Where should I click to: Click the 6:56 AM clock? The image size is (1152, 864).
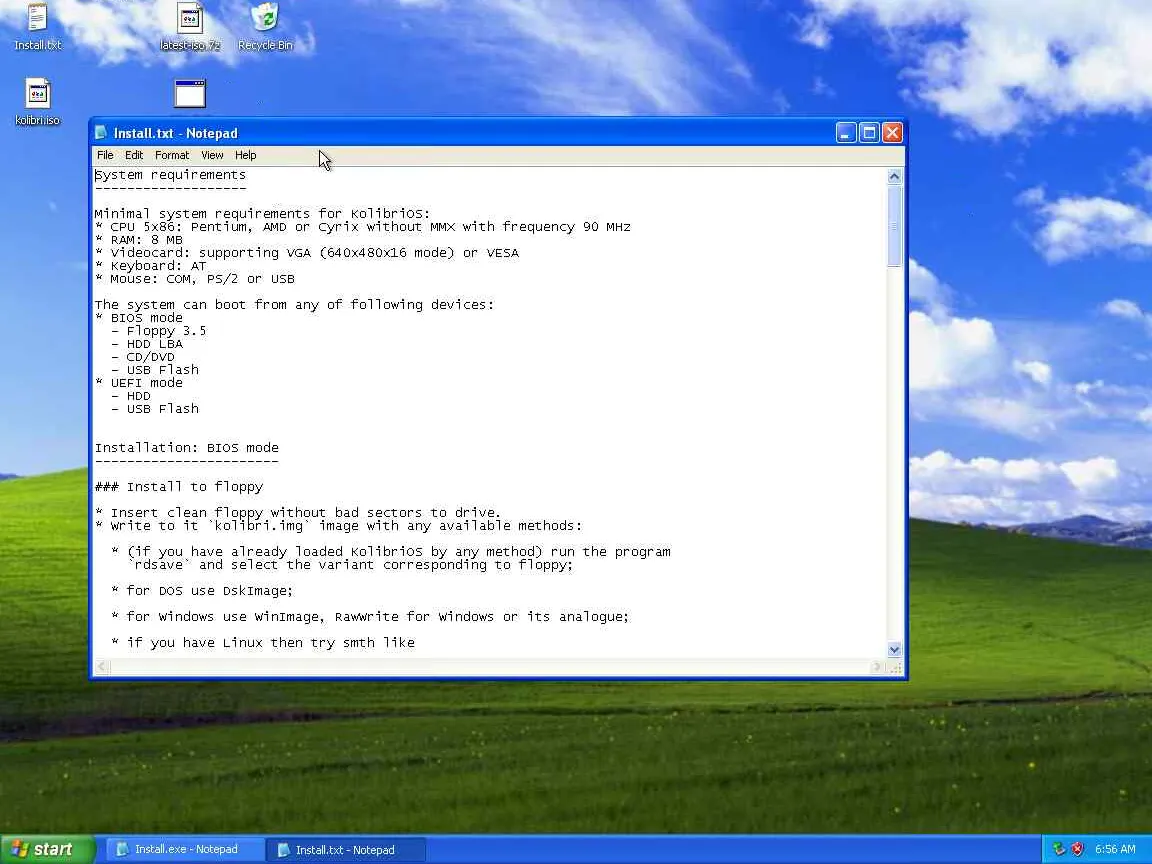pos(1115,849)
